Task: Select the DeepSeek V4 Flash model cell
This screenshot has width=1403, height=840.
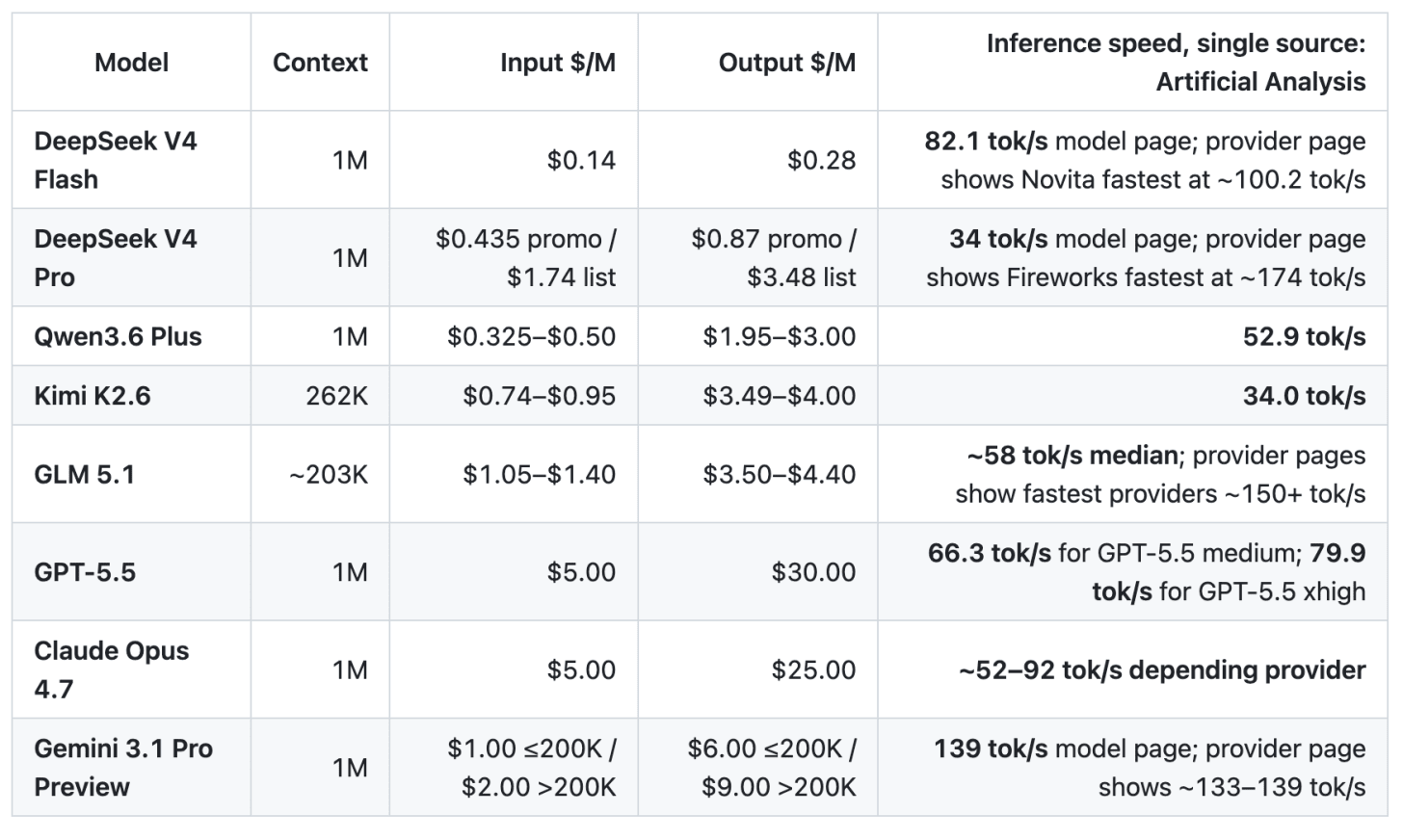Action: coord(131,160)
